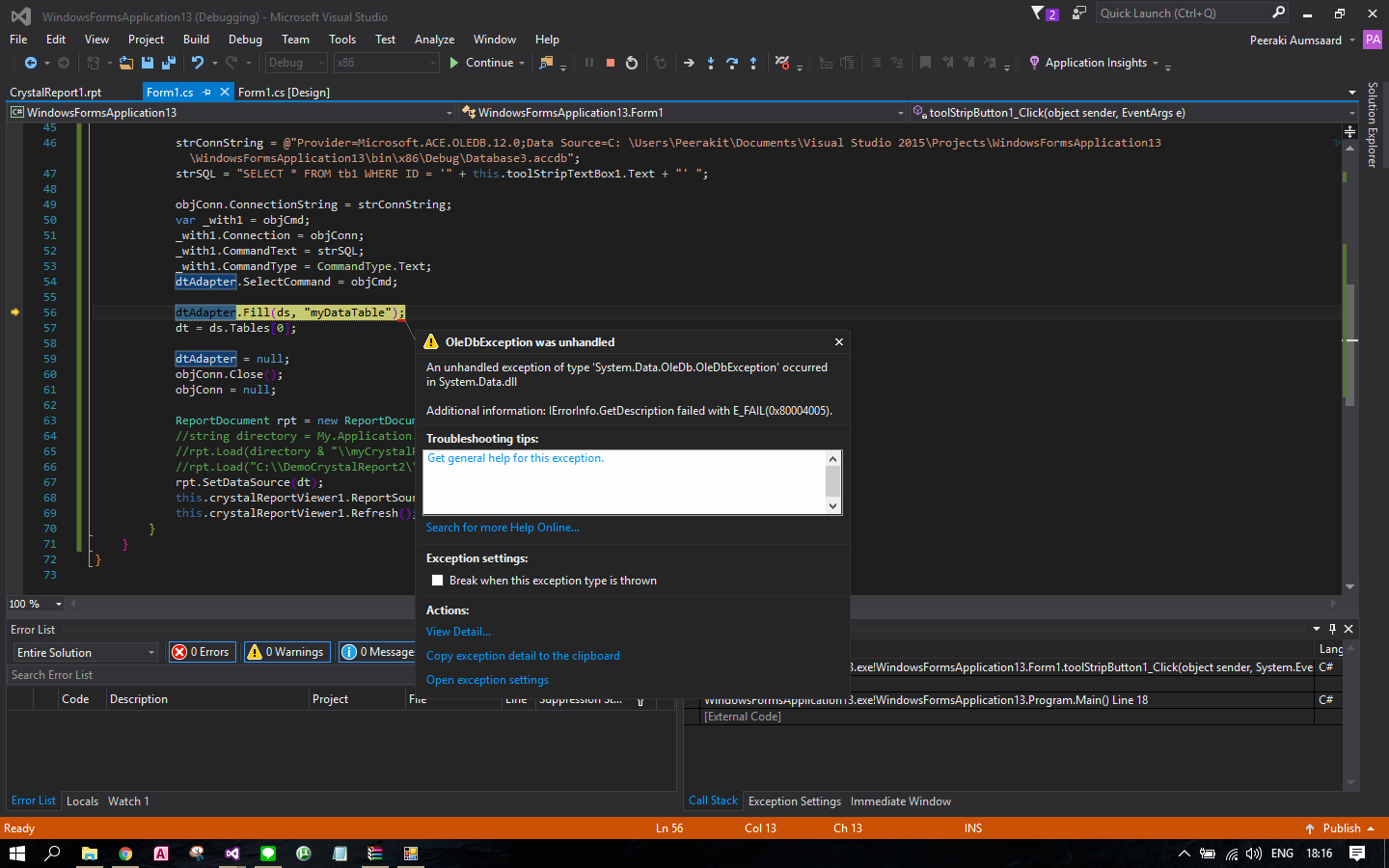Viewport: 1389px width, 868px height.
Task: Toggle the 0 Warnings filter button
Action: pyautogui.click(x=286, y=652)
